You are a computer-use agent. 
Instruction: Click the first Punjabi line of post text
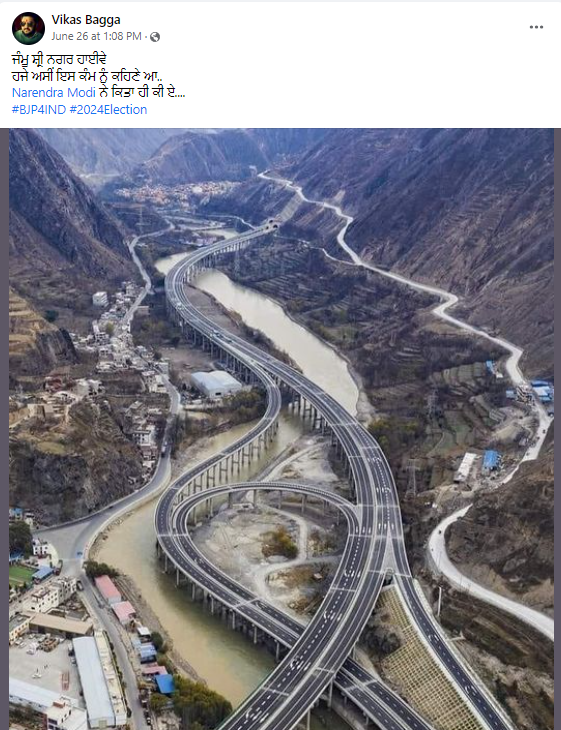(x=60, y=59)
